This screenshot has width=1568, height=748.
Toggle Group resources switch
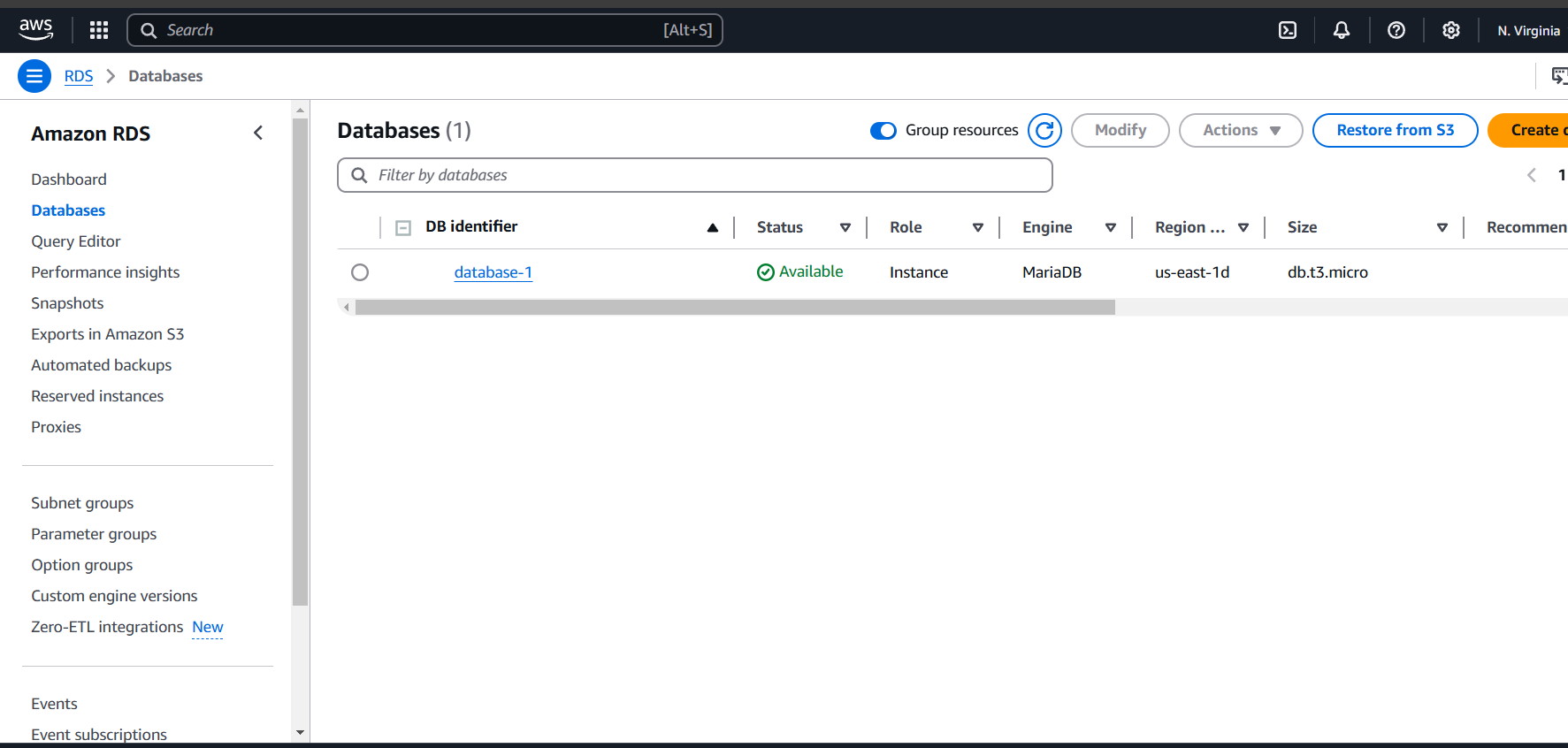tap(883, 131)
